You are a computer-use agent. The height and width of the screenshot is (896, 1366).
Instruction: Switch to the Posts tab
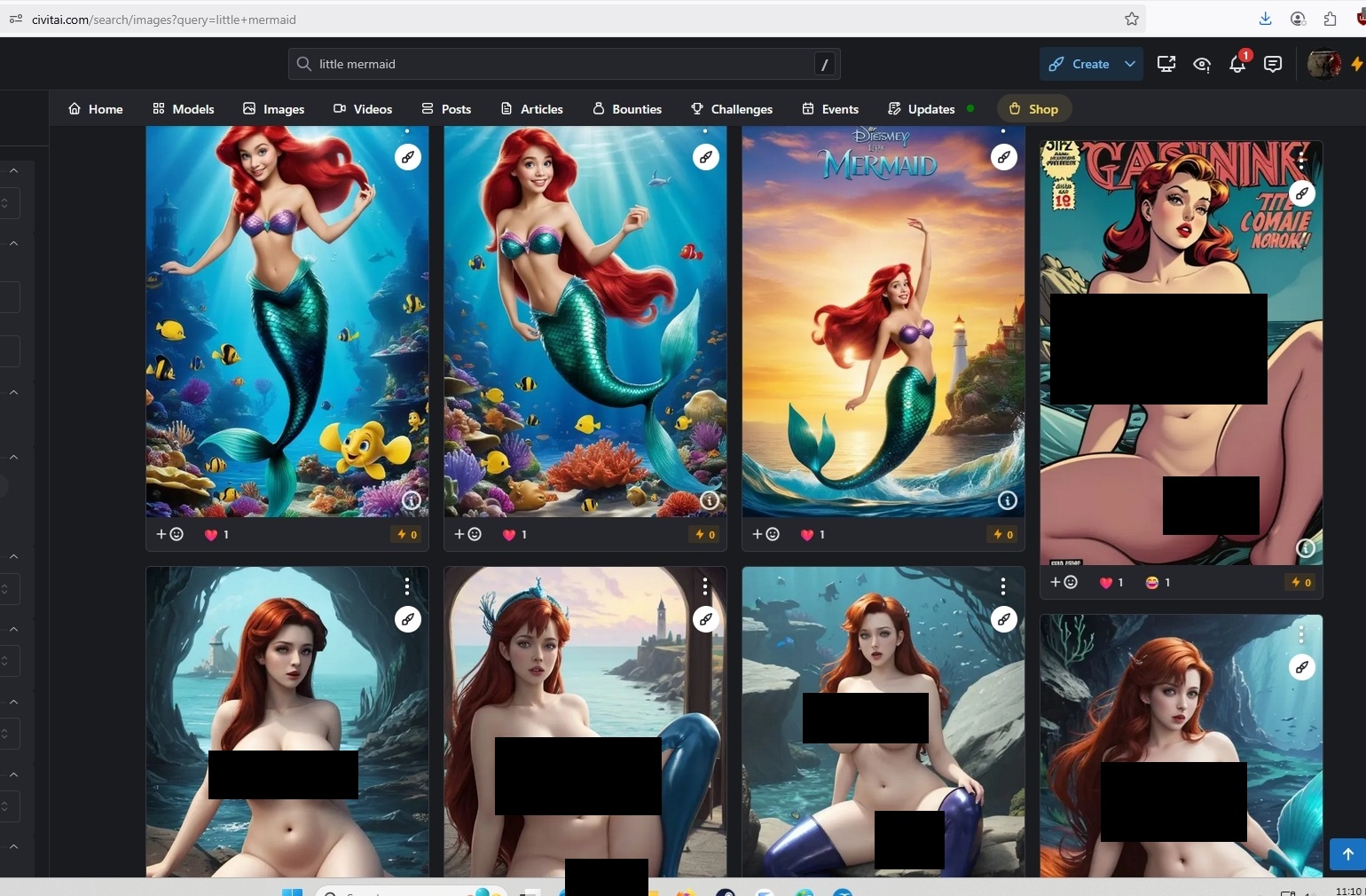point(446,109)
